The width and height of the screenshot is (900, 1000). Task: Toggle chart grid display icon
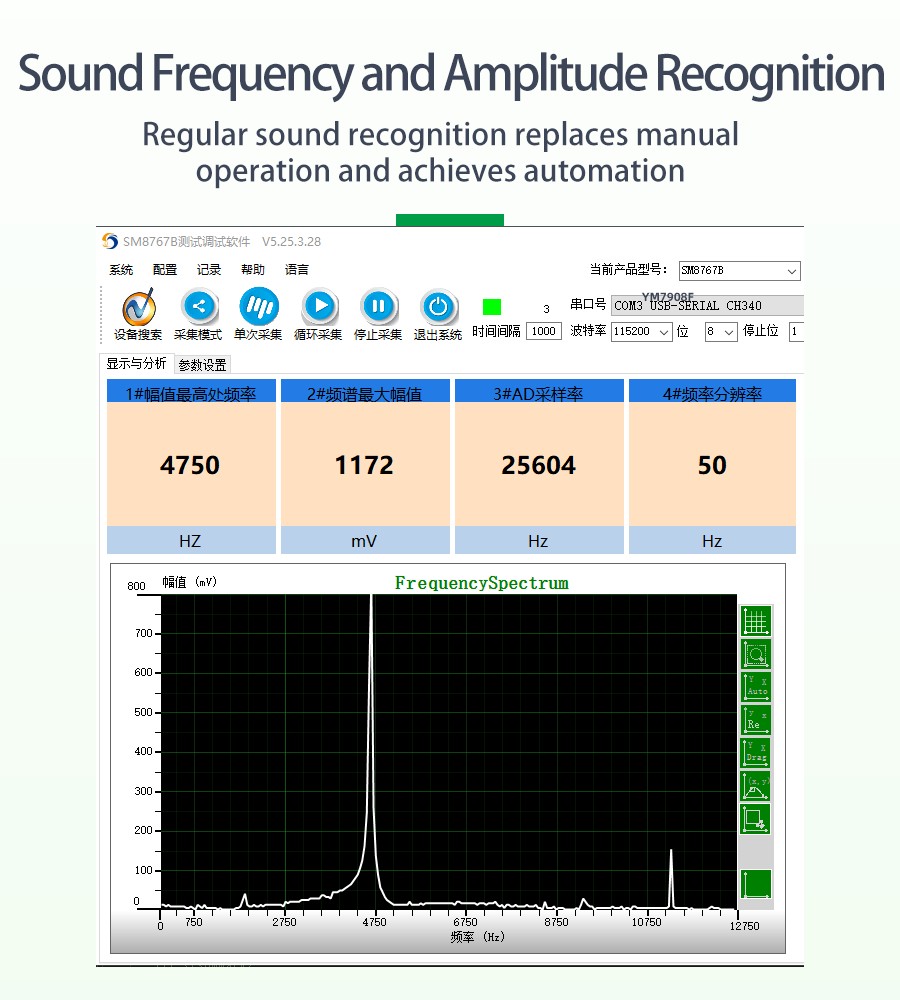756,621
